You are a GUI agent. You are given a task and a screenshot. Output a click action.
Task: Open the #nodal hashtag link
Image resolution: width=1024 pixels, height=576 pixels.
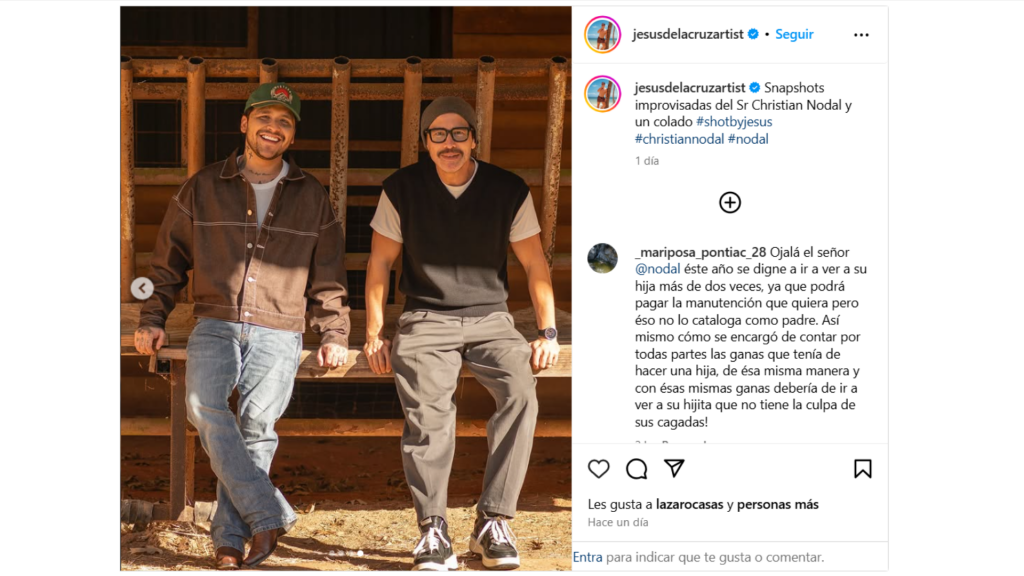748,139
